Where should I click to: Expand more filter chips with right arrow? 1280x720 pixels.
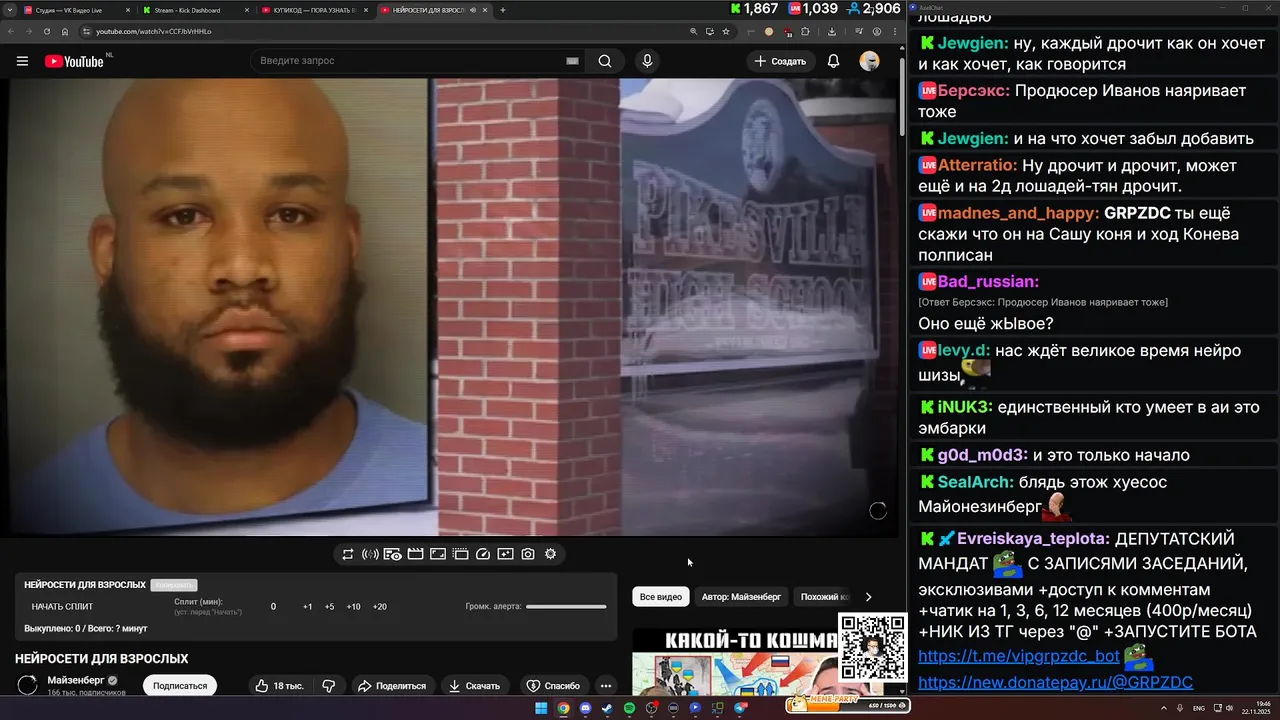868,597
